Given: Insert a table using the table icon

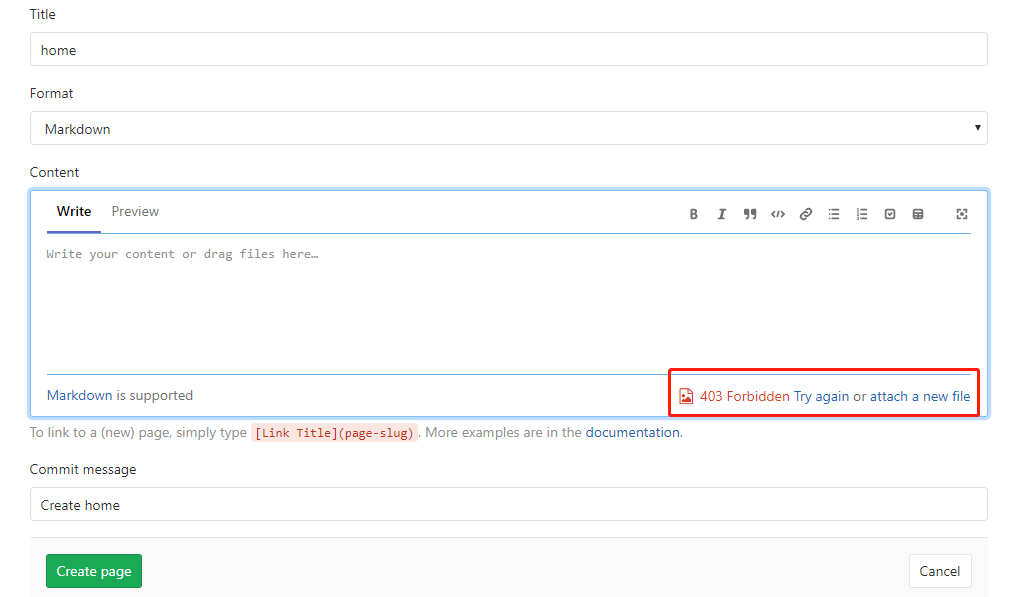Looking at the screenshot, I should click(918, 214).
